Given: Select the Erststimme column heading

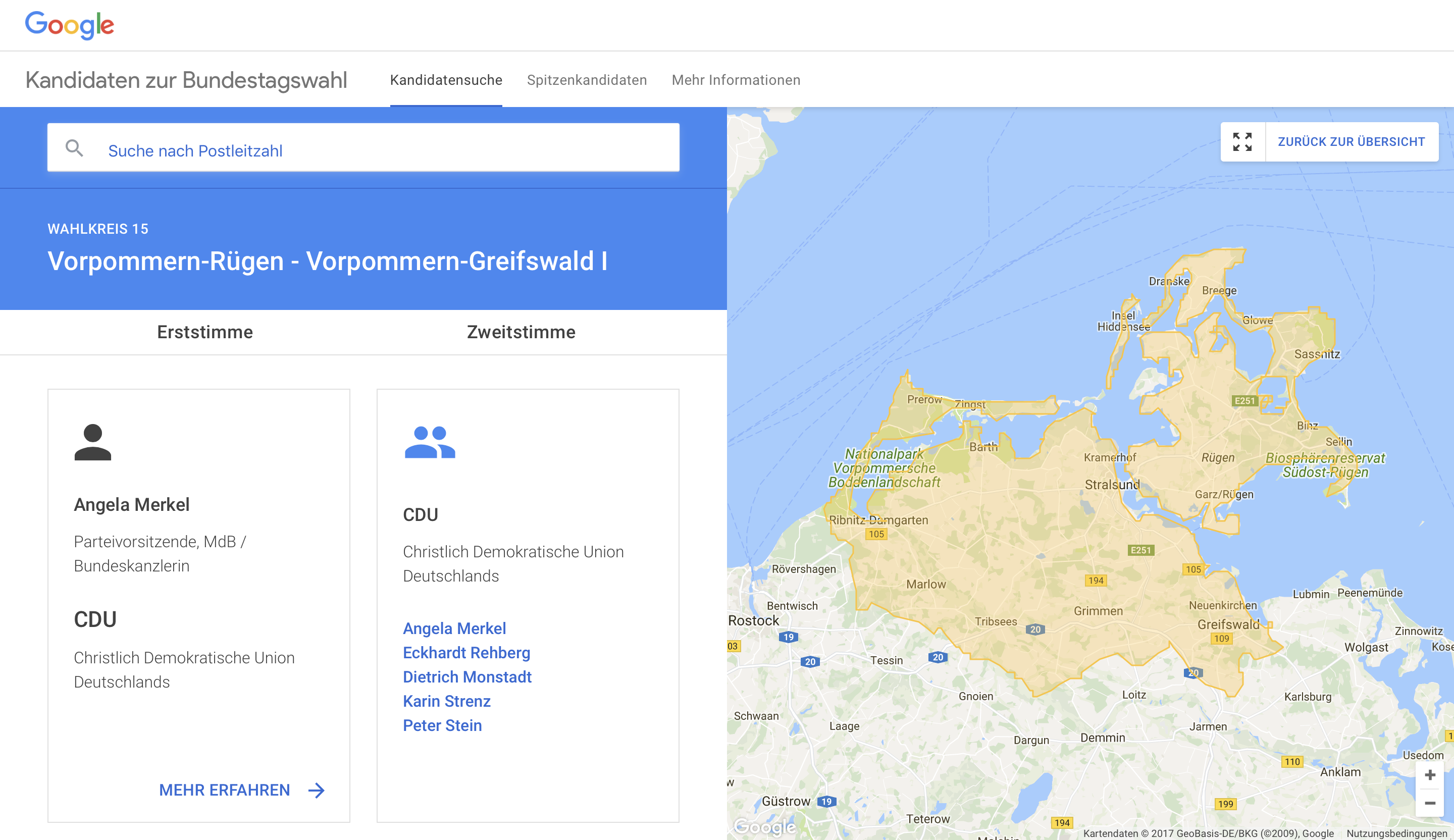Looking at the screenshot, I should click(205, 332).
